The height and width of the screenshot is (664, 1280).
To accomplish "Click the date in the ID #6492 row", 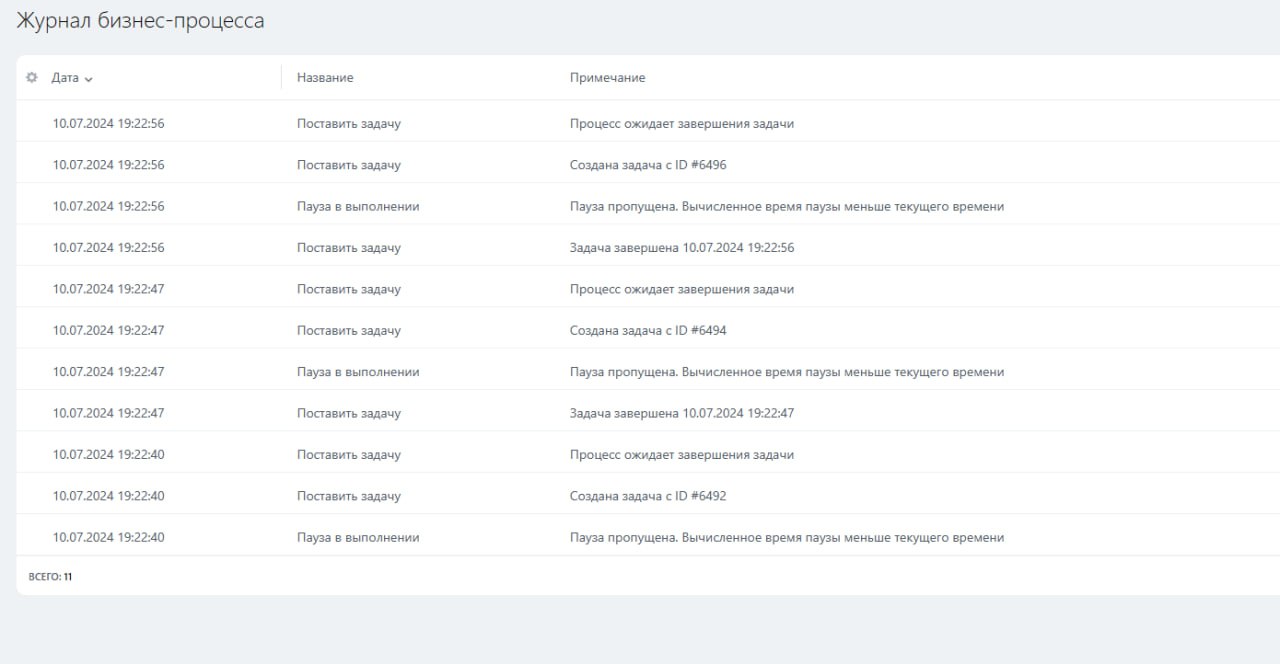I will (x=108, y=496).
